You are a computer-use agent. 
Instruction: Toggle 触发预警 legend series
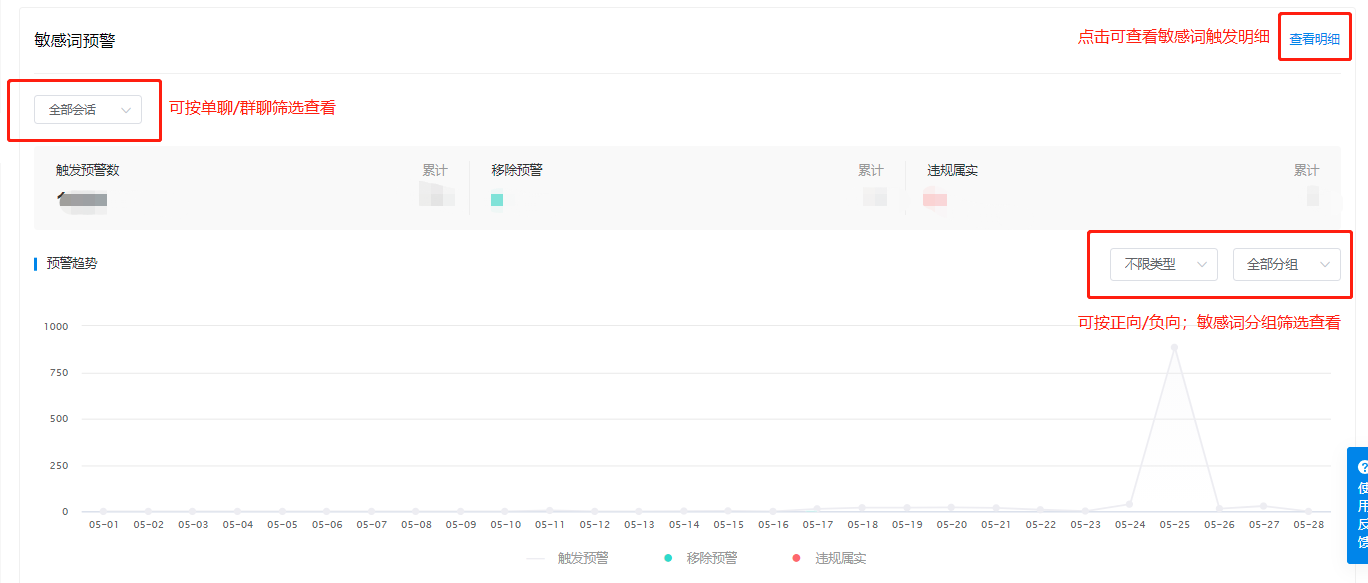point(581,558)
